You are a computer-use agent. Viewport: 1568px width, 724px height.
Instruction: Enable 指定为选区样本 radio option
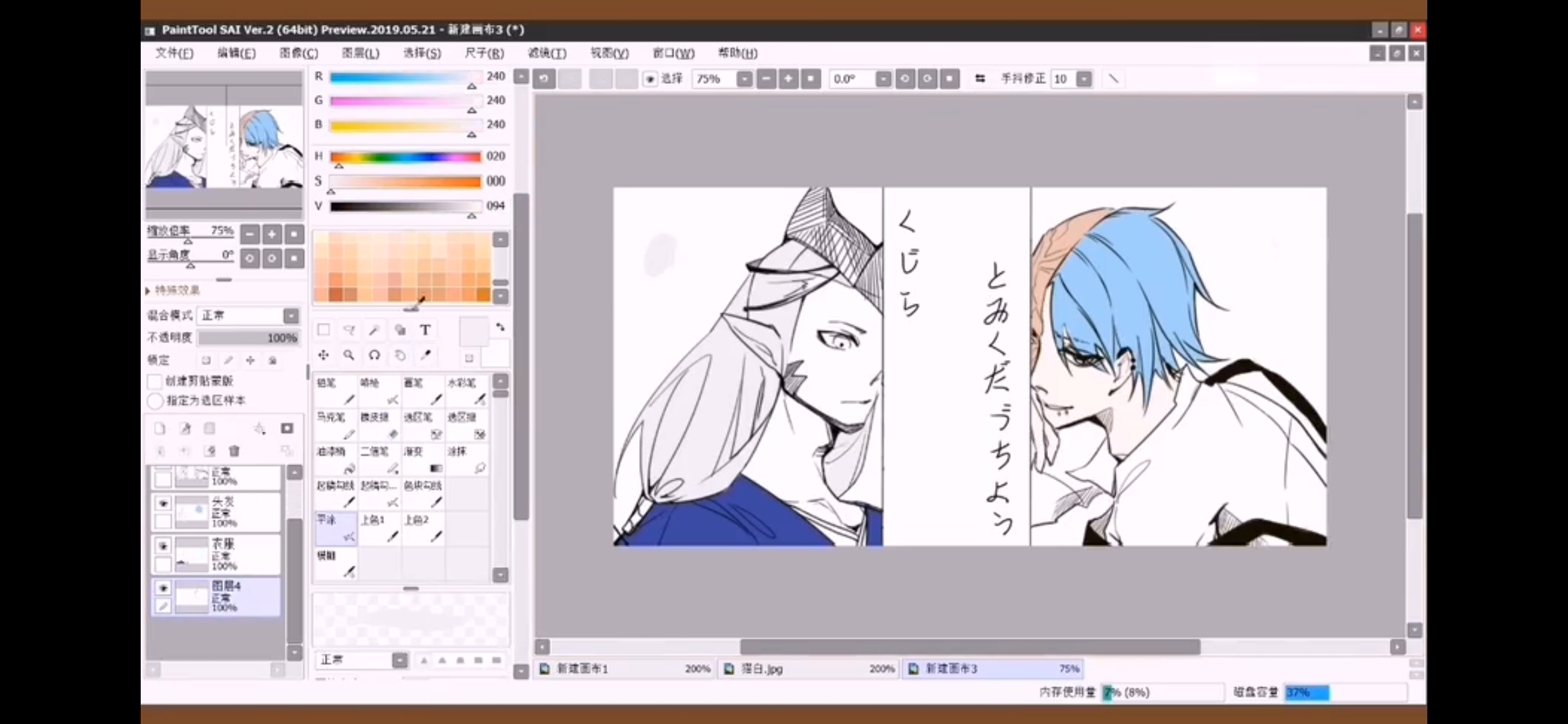pyautogui.click(x=155, y=401)
